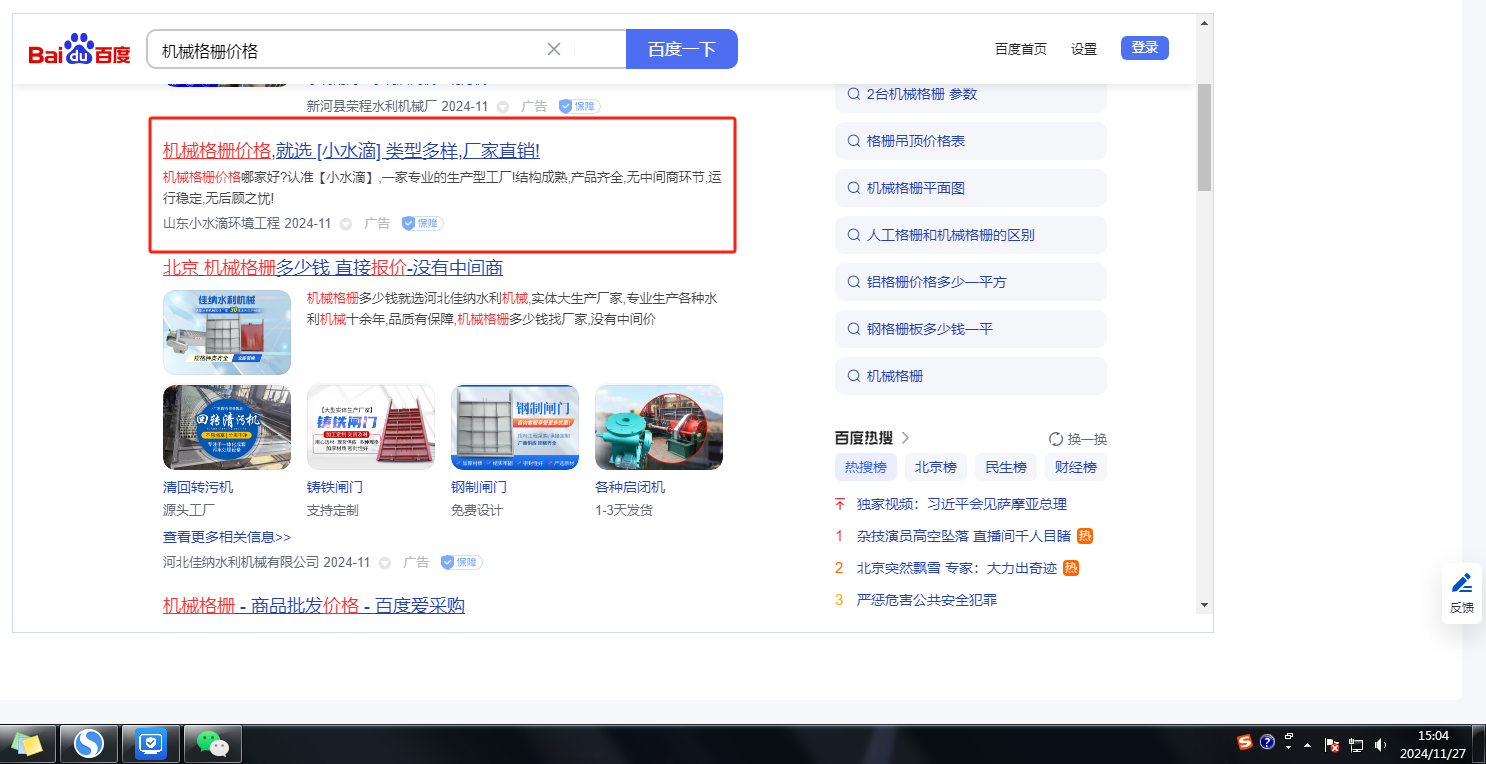1486x764 pixels.
Task: Open the Sogou browser taskbar icon
Action: (x=89, y=744)
